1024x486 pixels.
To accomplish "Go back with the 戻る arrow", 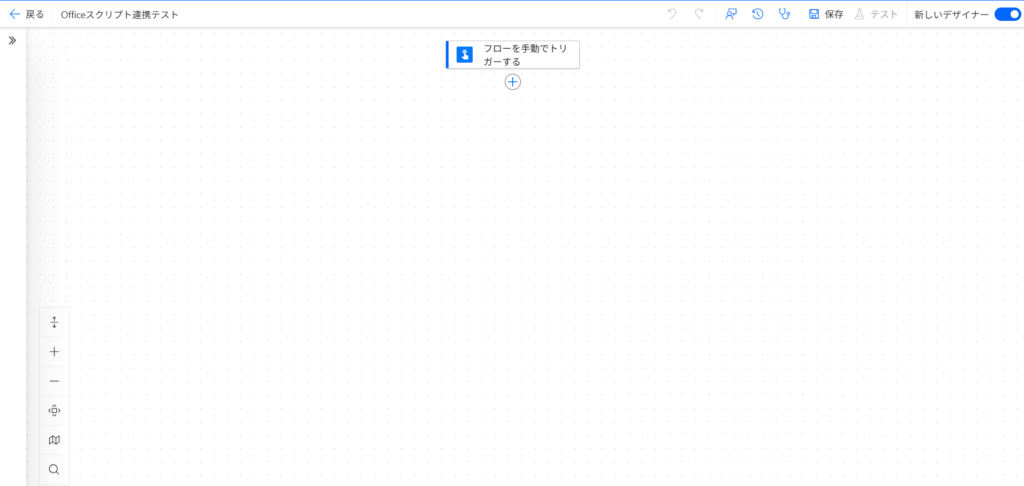I will (26, 14).
